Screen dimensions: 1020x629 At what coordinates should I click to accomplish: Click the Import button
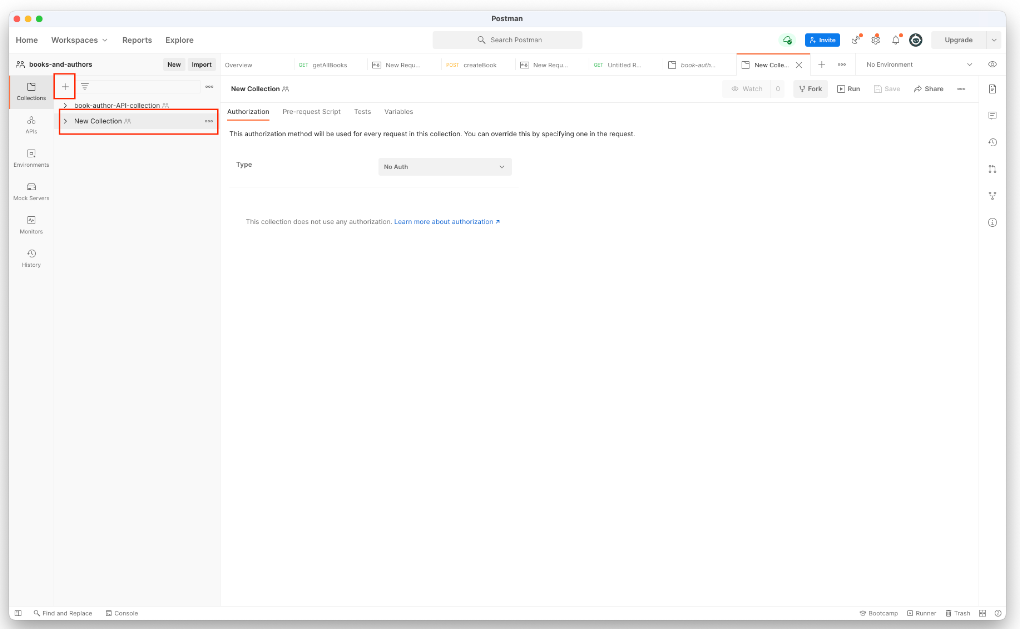(202, 64)
